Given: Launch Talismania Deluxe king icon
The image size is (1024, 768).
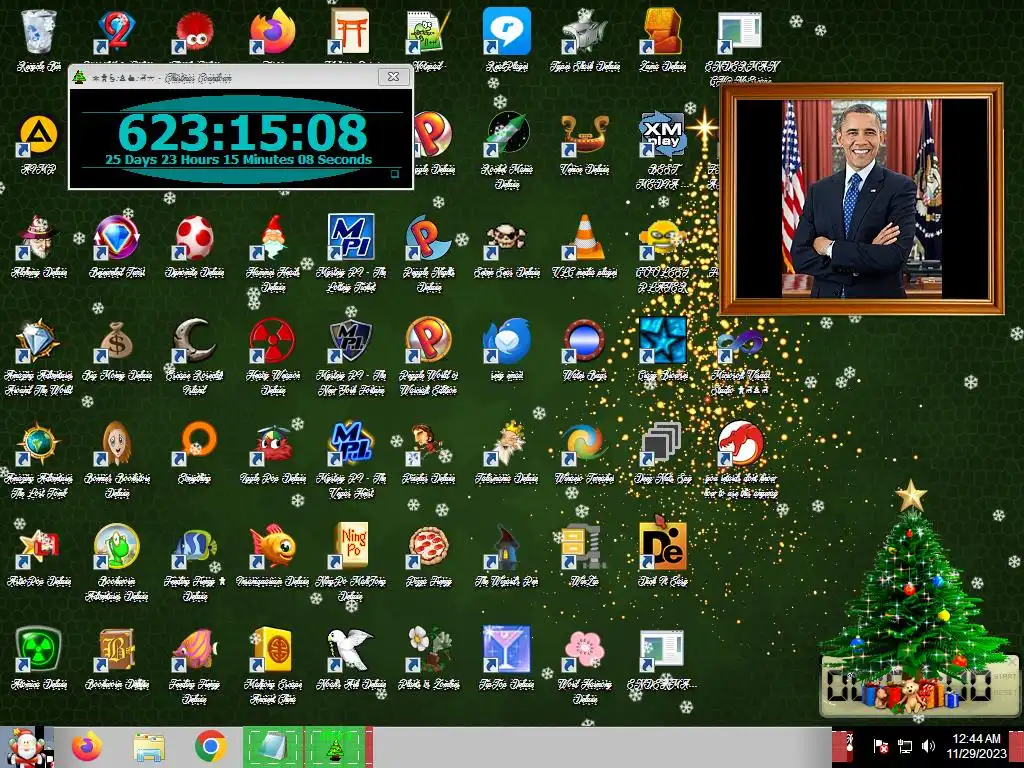Looking at the screenshot, I should tap(506, 443).
